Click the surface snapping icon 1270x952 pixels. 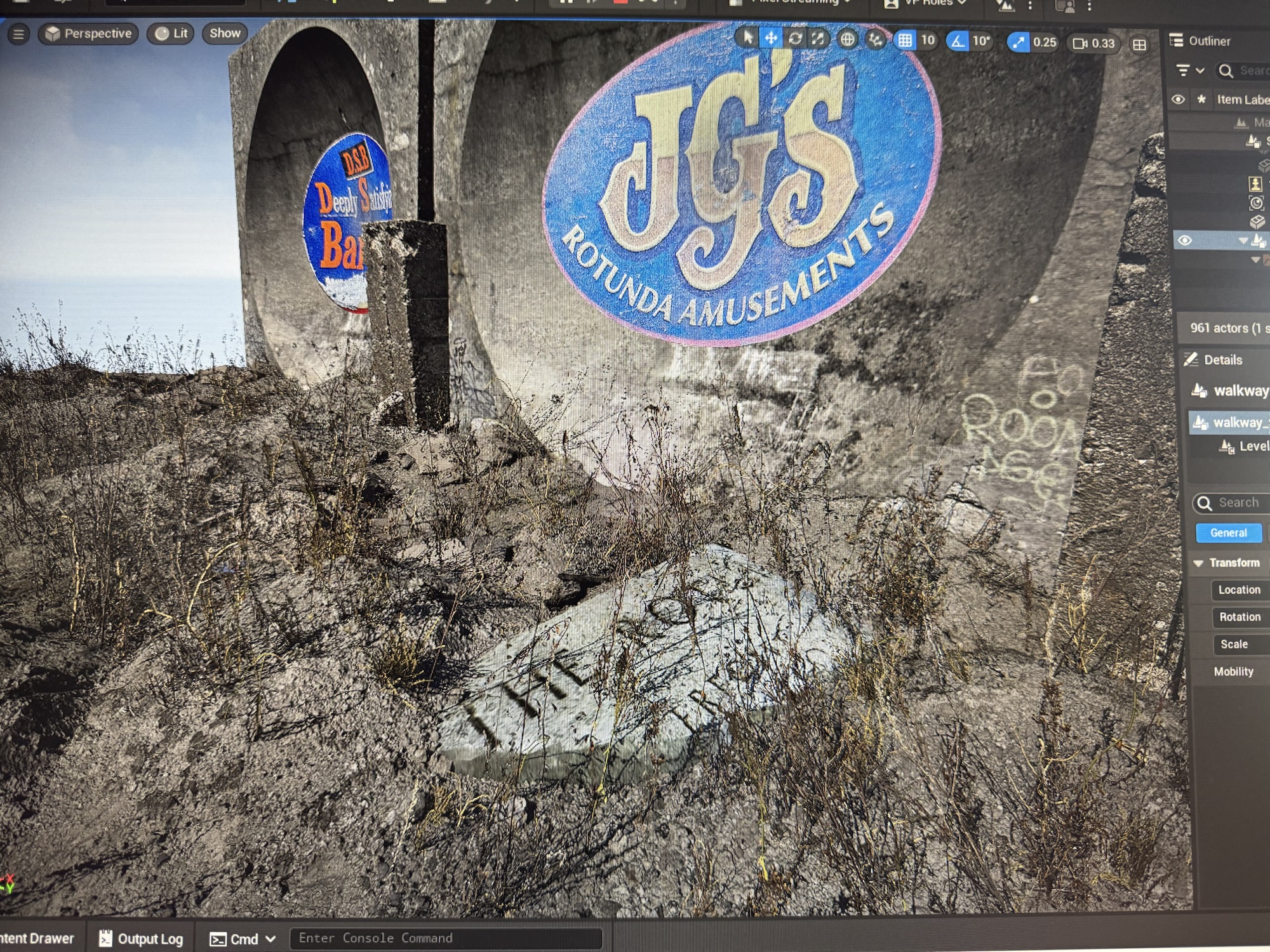876,40
